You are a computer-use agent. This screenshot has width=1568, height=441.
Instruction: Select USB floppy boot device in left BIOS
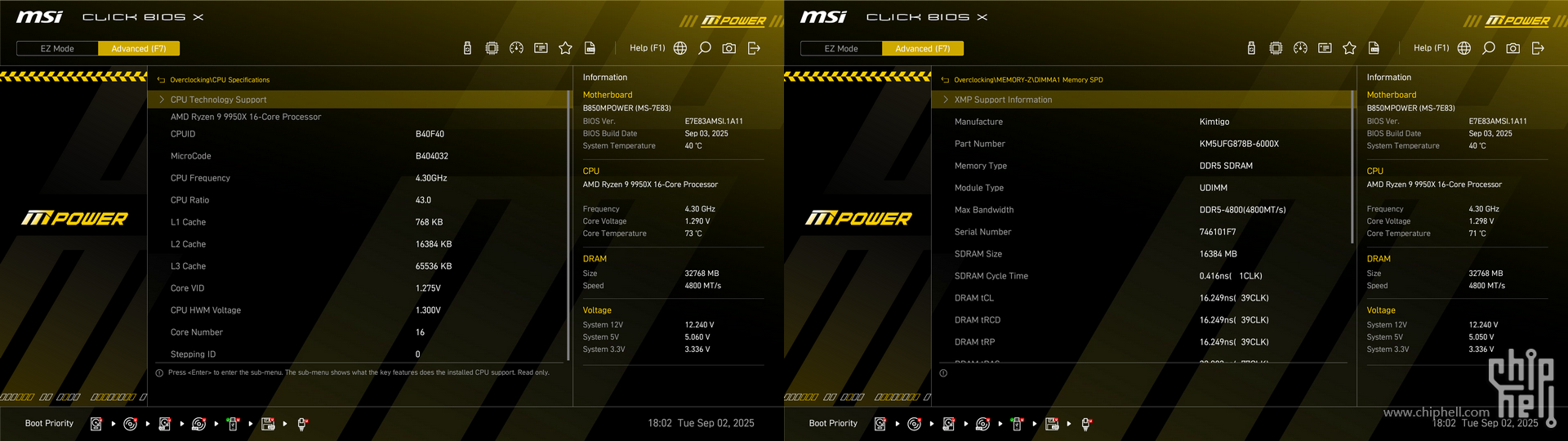coord(268,424)
